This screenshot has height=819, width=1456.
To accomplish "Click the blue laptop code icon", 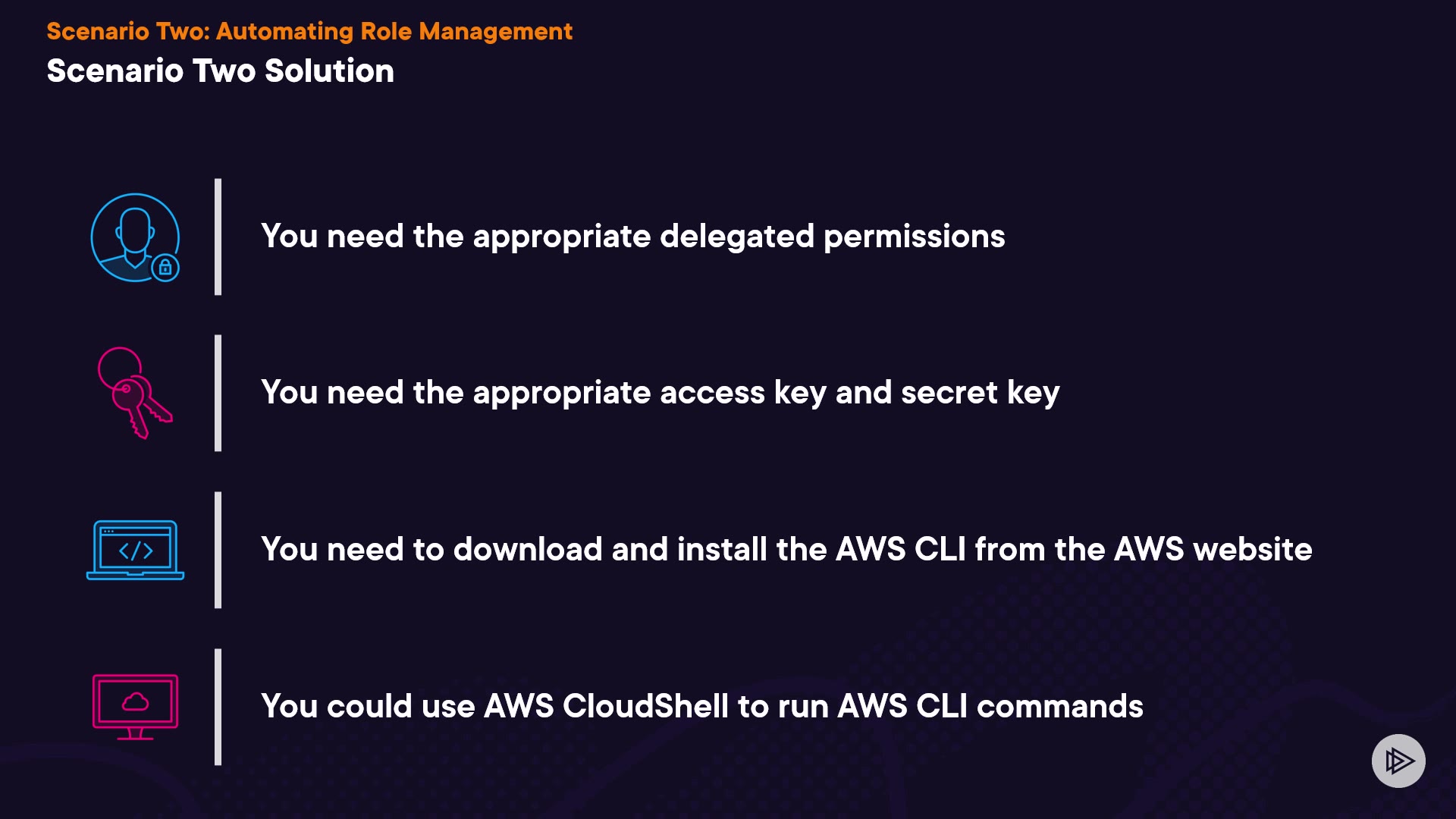I will (x=135, y=550).
